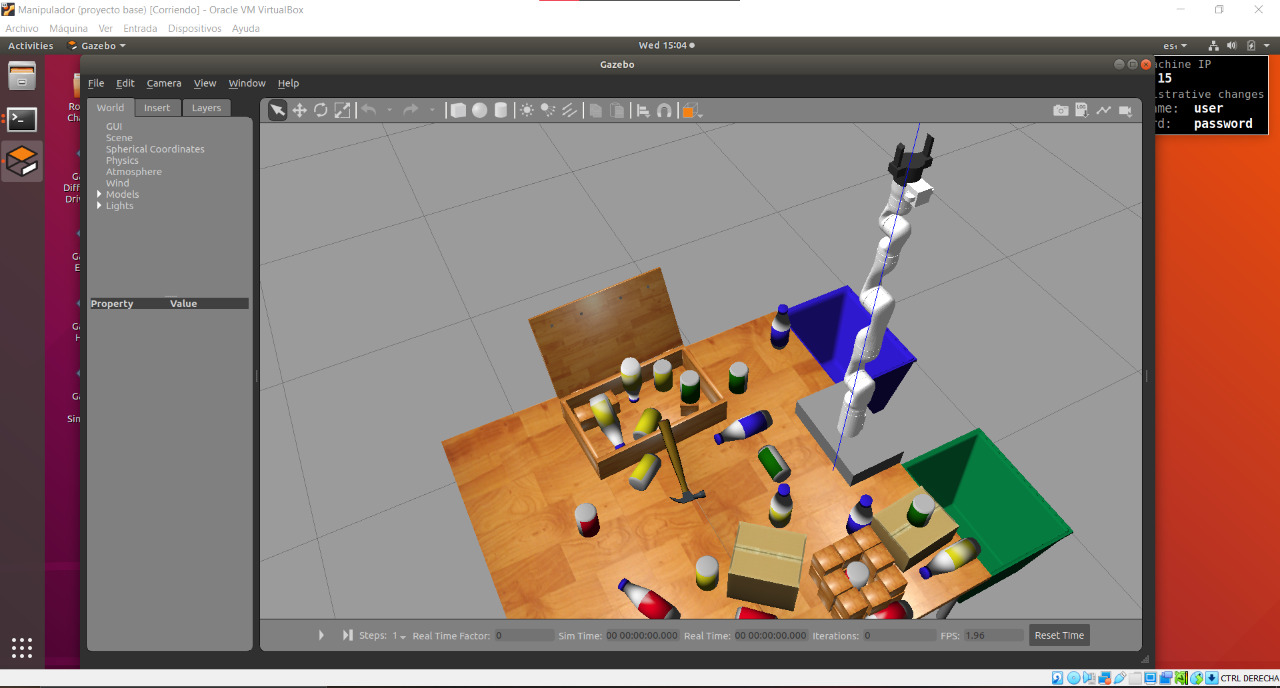The height and width of the screenshot is (688, 1280).
Task: Step the simulation forward once
Action: click(x=348, y=635)
